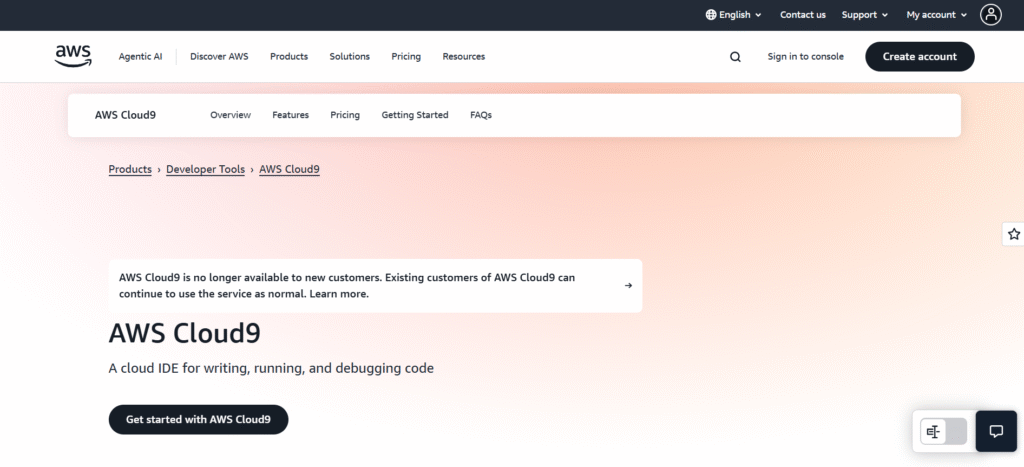Go to the Getting Started tab
This screenshot has width=1024, height=467.
[x=415, y=115]
